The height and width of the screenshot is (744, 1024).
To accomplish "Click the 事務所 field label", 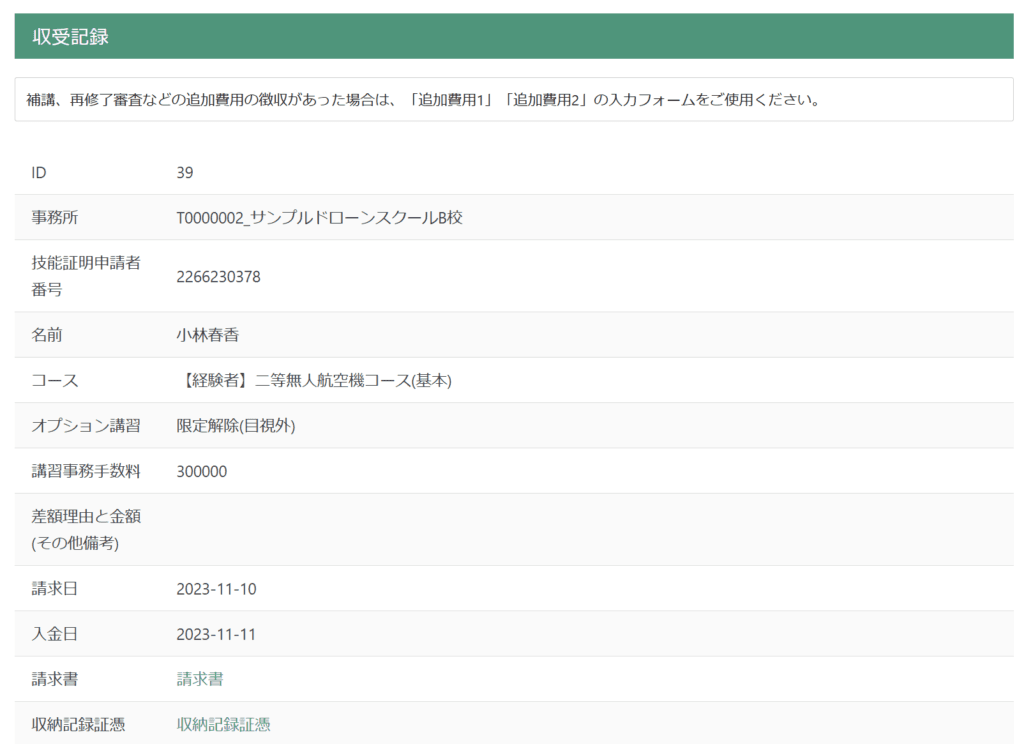I will (x=55, y=217).
